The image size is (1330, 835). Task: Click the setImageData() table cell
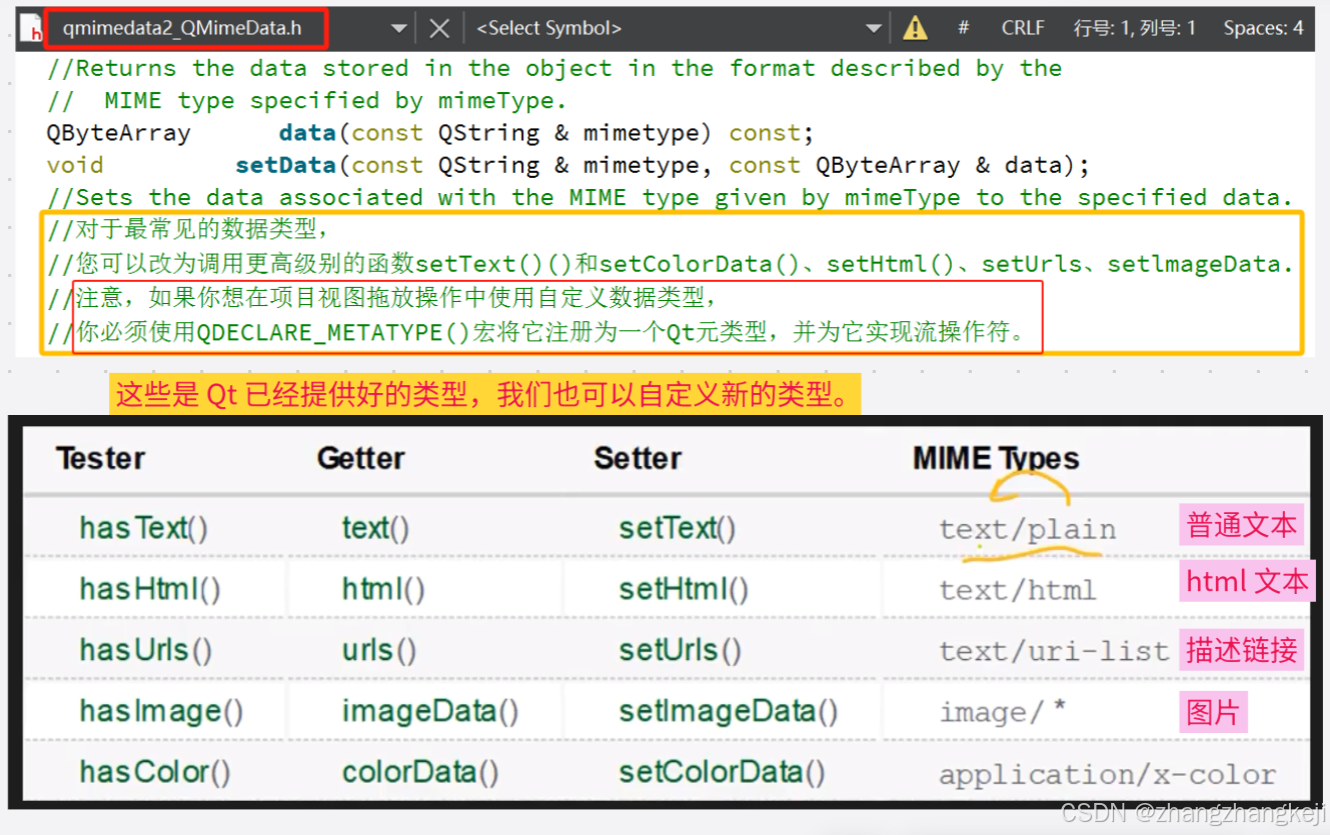[x=729, y=711]
